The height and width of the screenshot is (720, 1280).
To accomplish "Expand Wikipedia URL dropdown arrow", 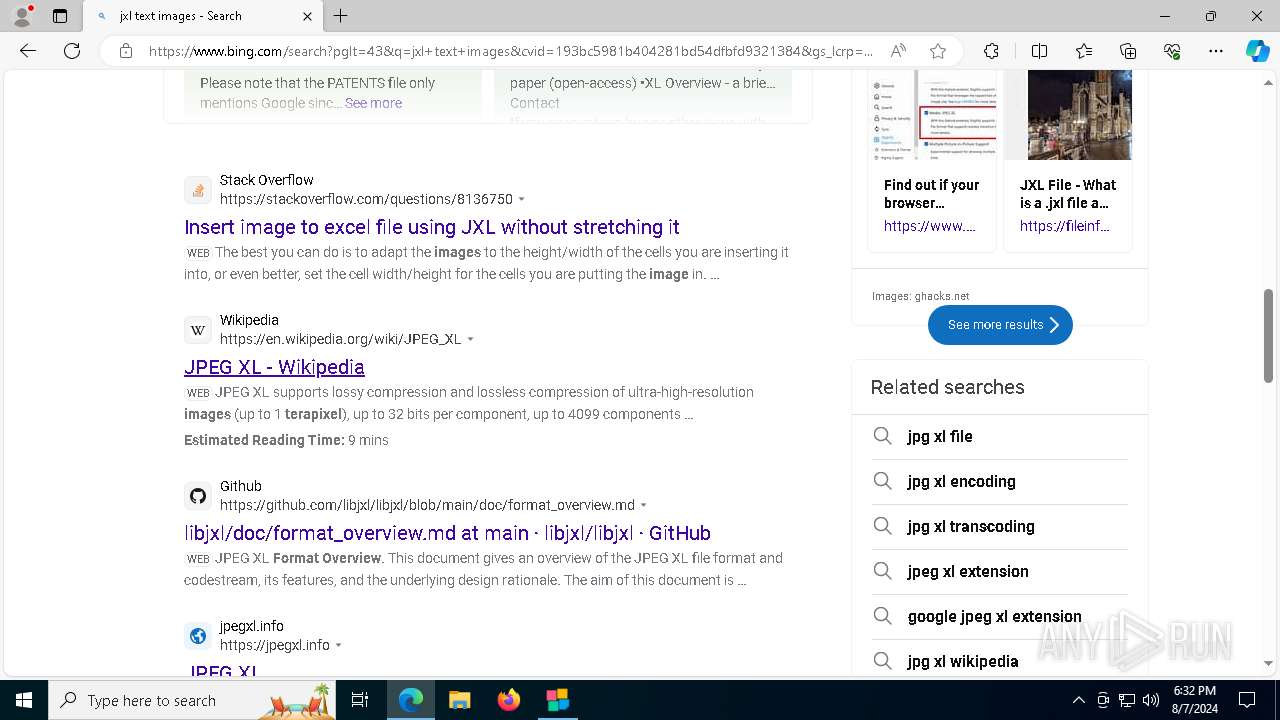I will point(471,340).
